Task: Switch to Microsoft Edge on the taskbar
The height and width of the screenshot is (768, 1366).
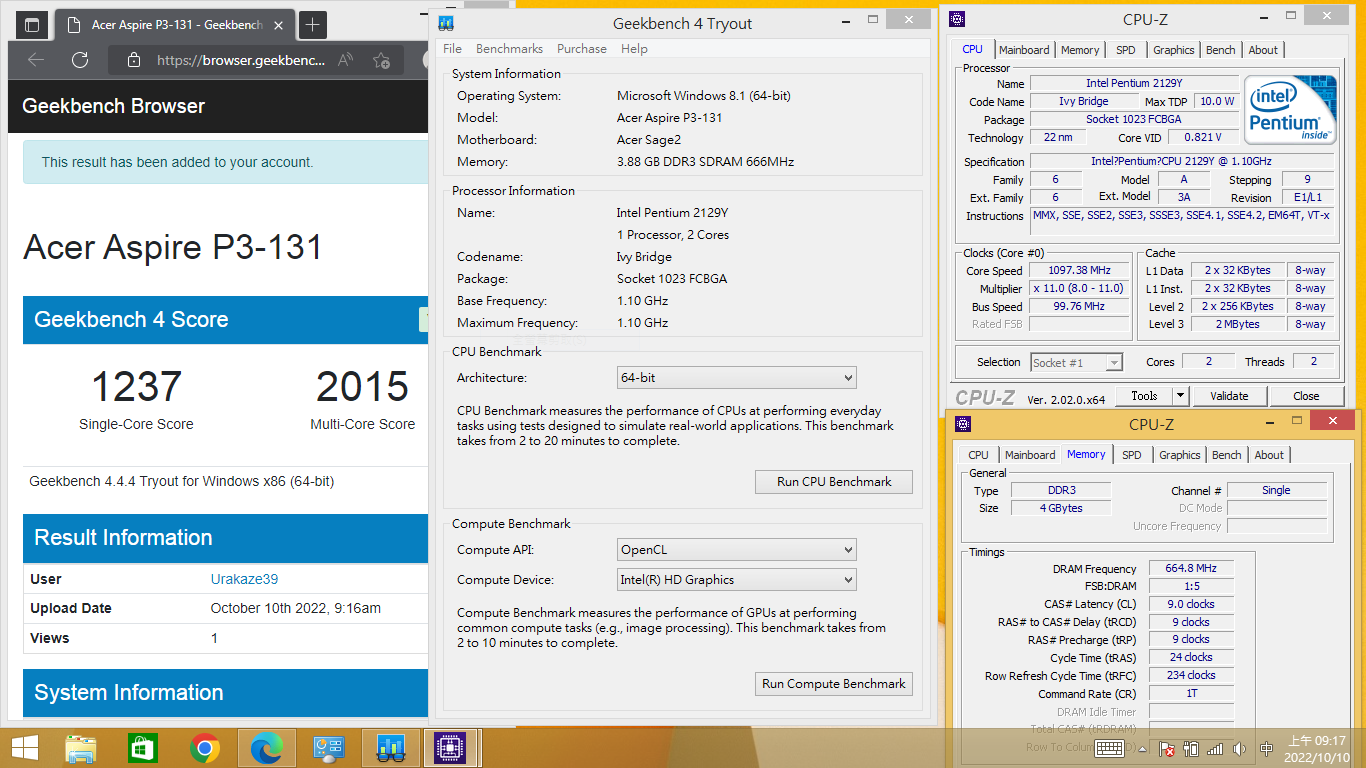Action: [x=266, y=748]
